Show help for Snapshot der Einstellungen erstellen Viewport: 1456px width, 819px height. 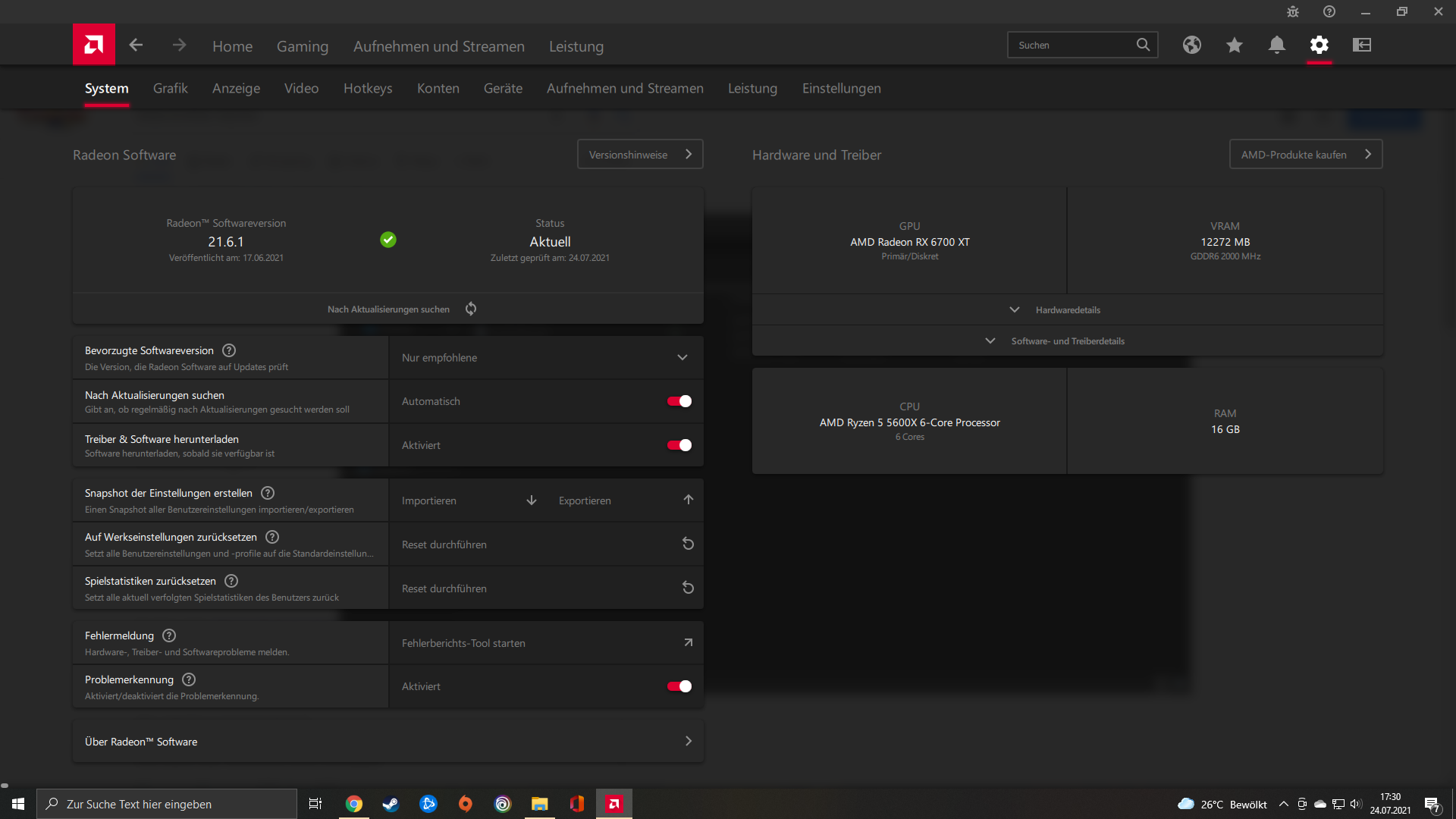268,493
